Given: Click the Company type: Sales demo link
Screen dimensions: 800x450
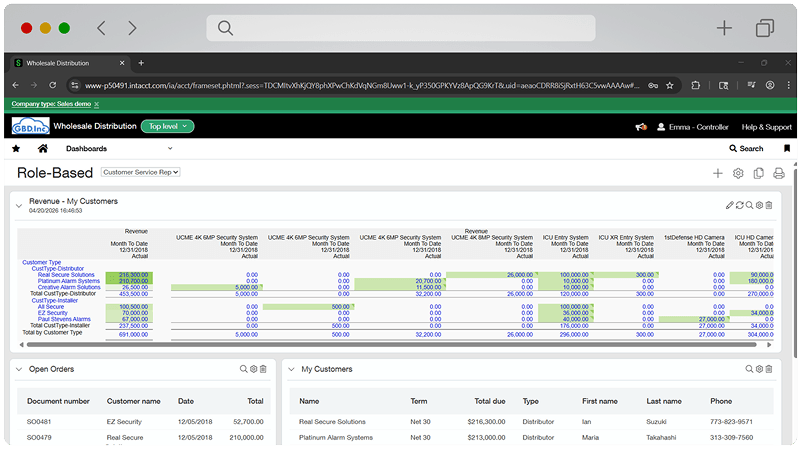Looking at the screenshot, I should (51, 104).
